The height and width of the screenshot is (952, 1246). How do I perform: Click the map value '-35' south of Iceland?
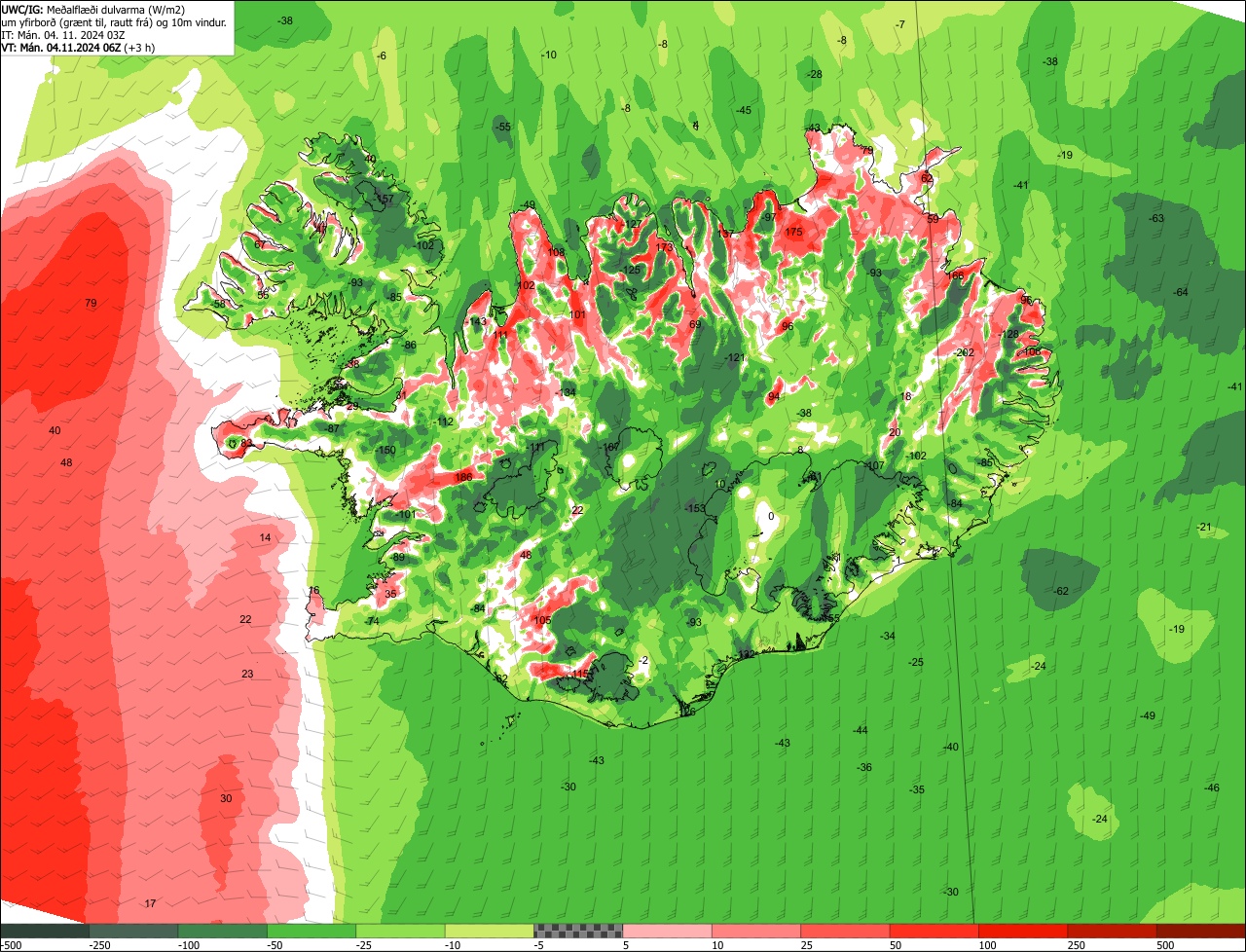(x=917, y=789)
